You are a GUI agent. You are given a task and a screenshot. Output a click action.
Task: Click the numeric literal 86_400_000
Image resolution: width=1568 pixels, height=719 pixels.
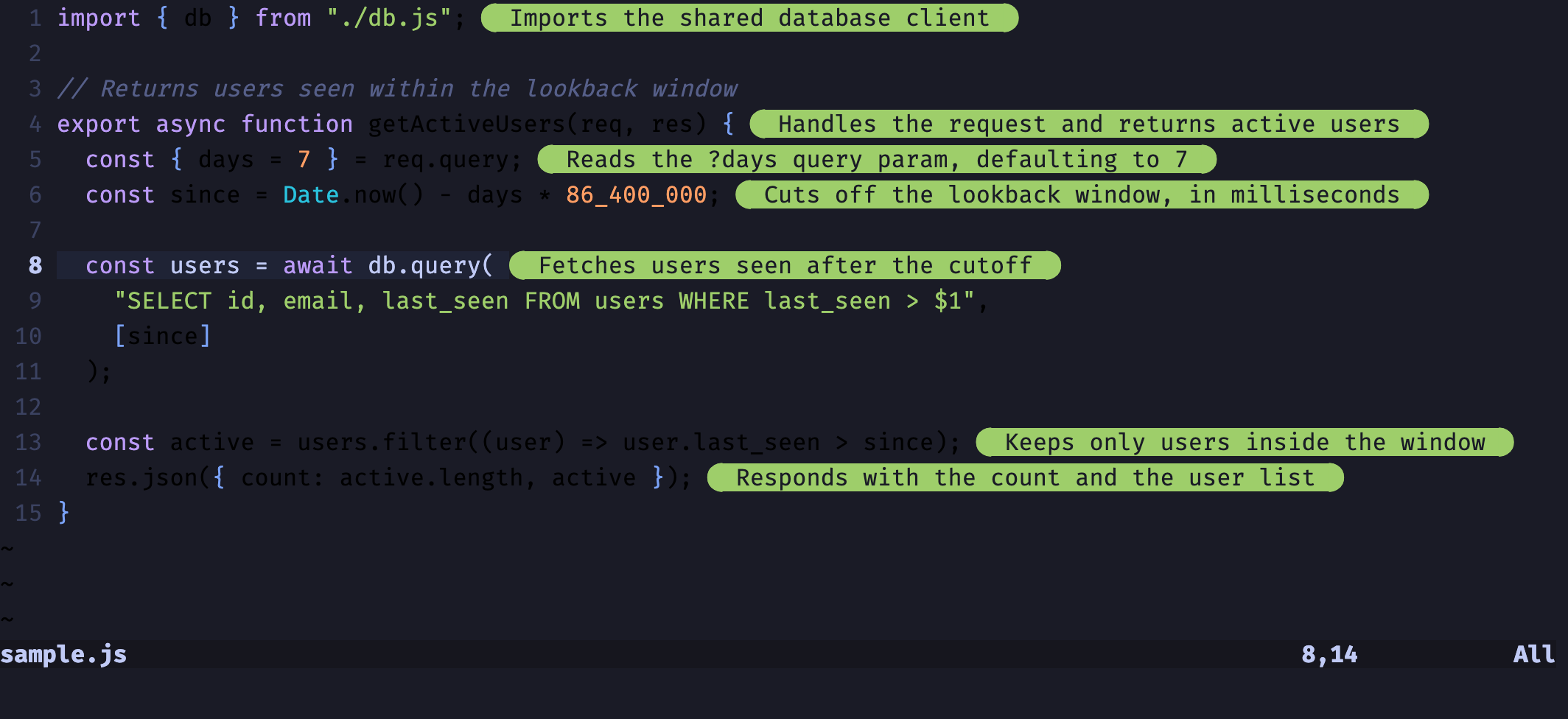[x=637, y=194]
